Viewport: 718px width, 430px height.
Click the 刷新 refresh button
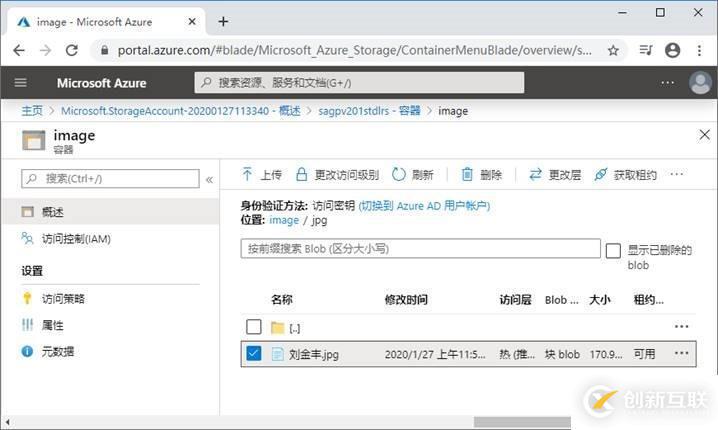pyautogui.click(x=413, y=174)
